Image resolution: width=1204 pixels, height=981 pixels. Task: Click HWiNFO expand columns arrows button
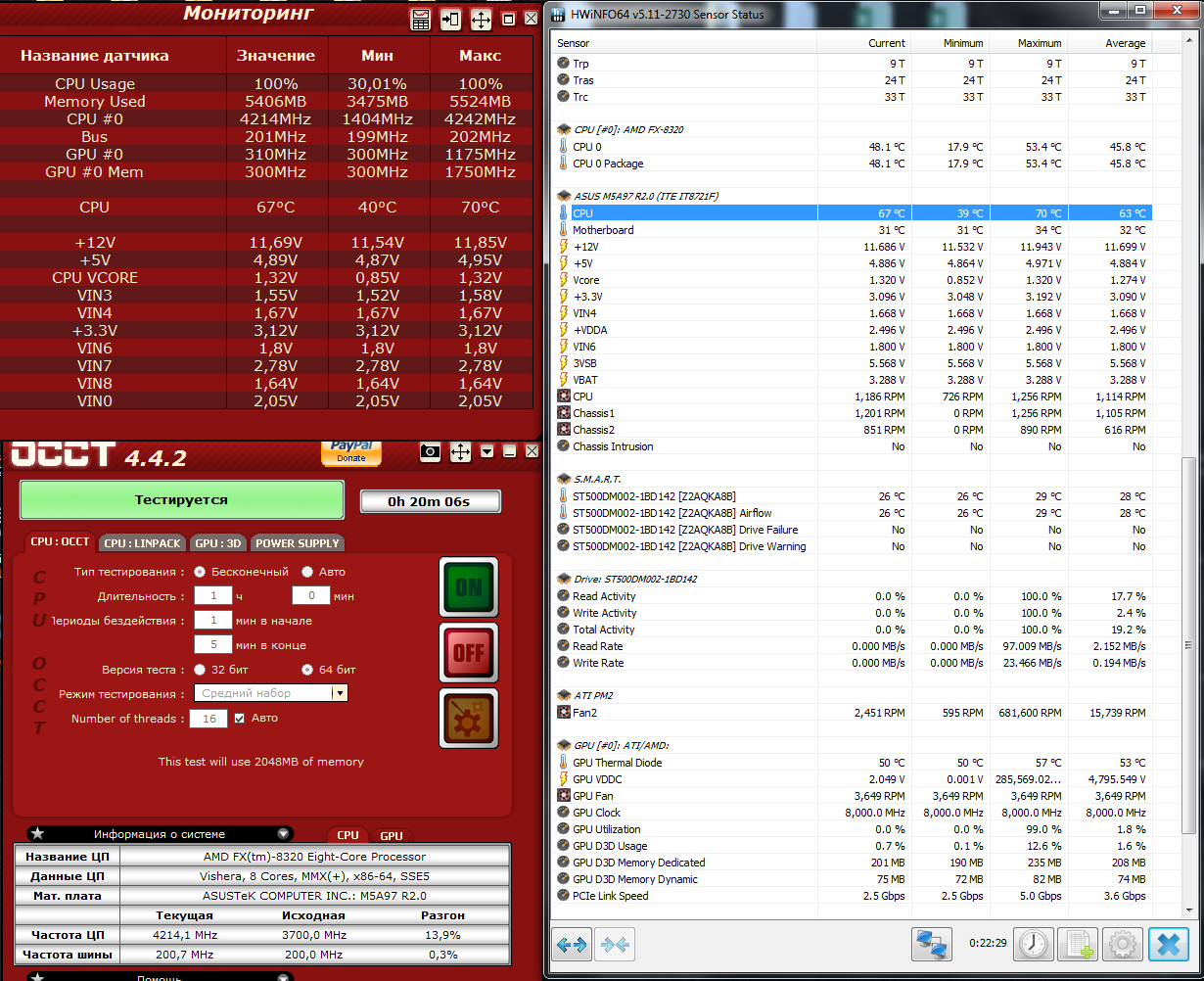[x=572, y=945]
